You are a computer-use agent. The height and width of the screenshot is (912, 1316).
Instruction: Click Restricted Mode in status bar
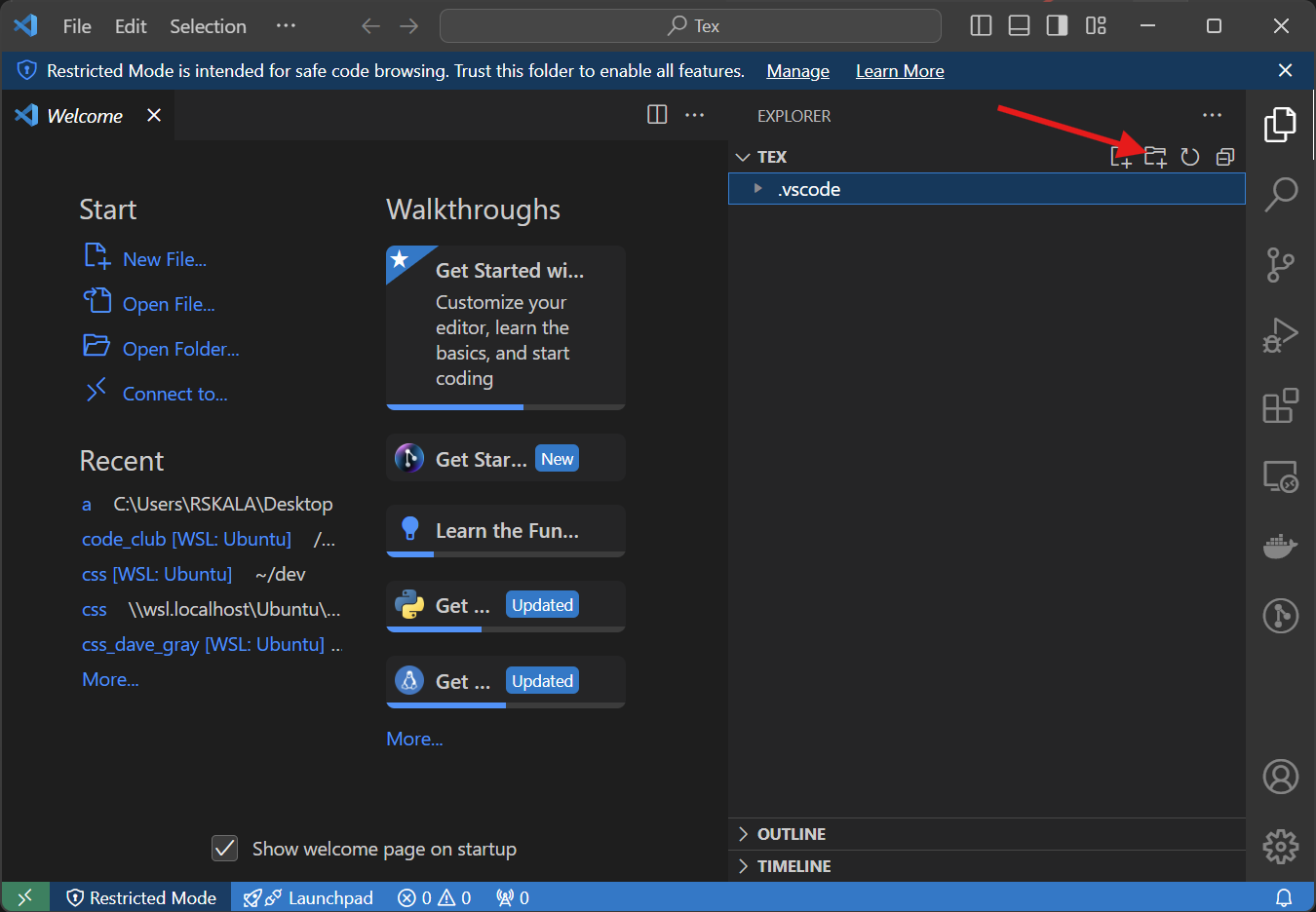pyautogui.click(x=140, y=897)
